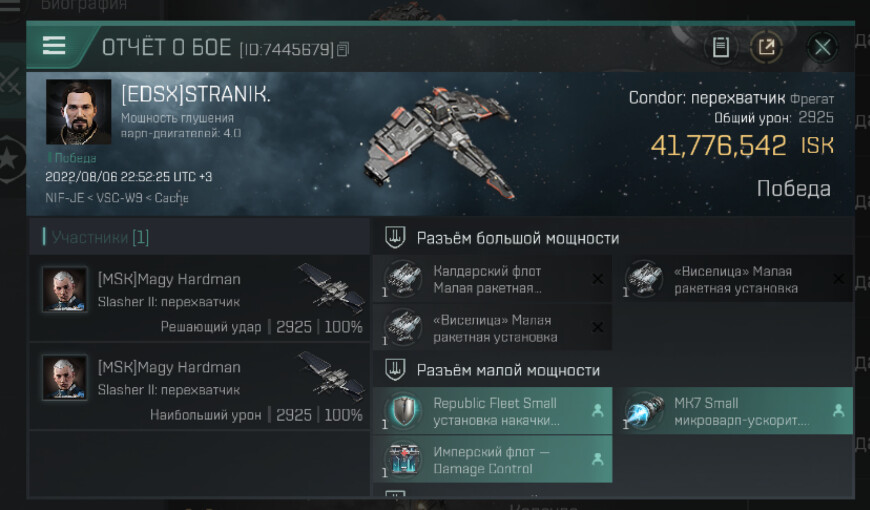Select the second «Виселица» module on the right

click(x=736, y=279)
